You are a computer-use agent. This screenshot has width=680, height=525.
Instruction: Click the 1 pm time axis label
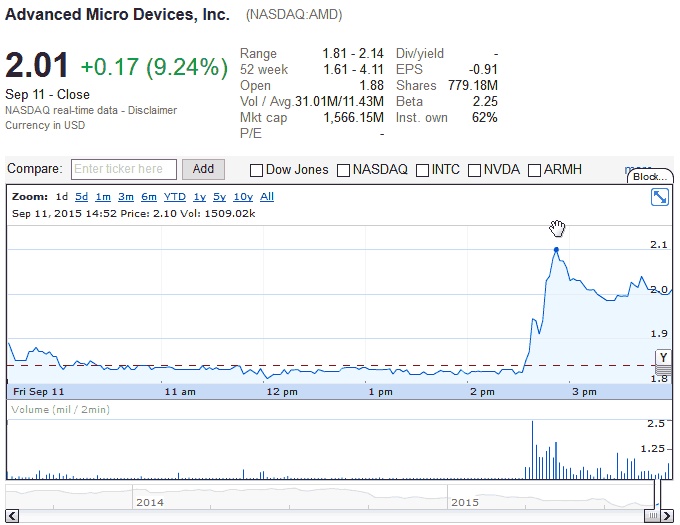click(380, 392)
